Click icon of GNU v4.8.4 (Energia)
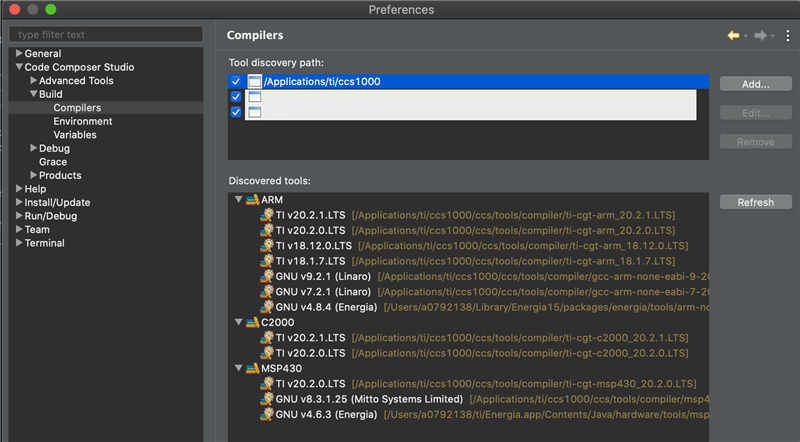 click(267, 307)
